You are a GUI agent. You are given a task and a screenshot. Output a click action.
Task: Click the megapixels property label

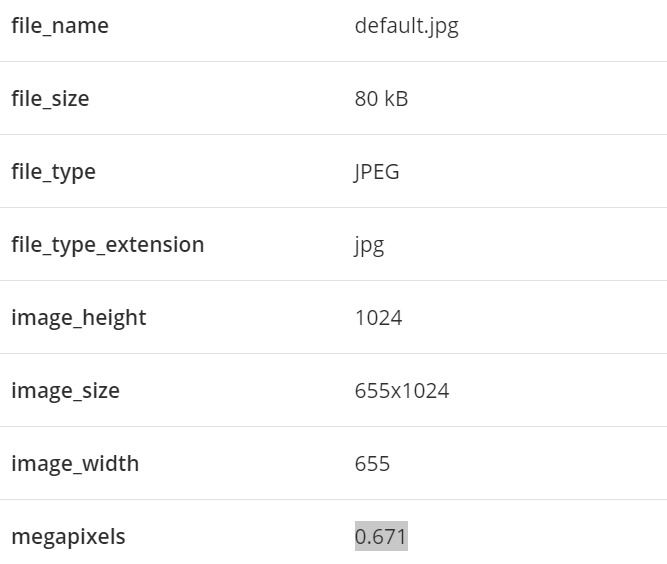point(68,537)
